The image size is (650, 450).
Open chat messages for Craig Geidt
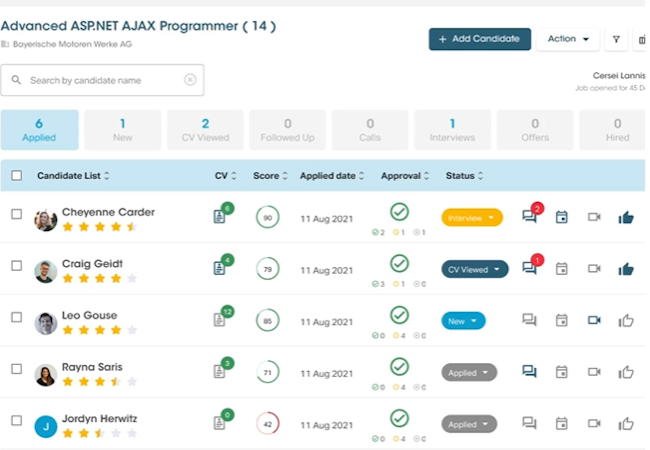click(529, 268)
